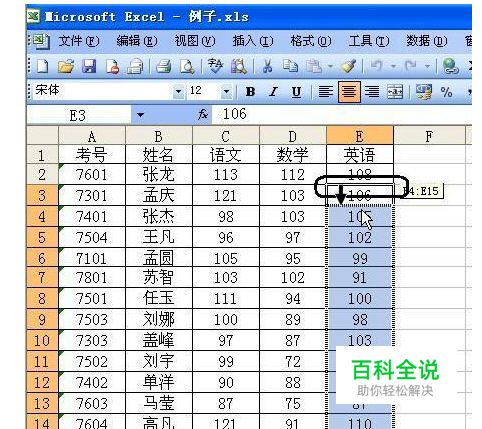Click the Excel document icon beside File menu
Viewport: 482px width, 429px height.
41,41
